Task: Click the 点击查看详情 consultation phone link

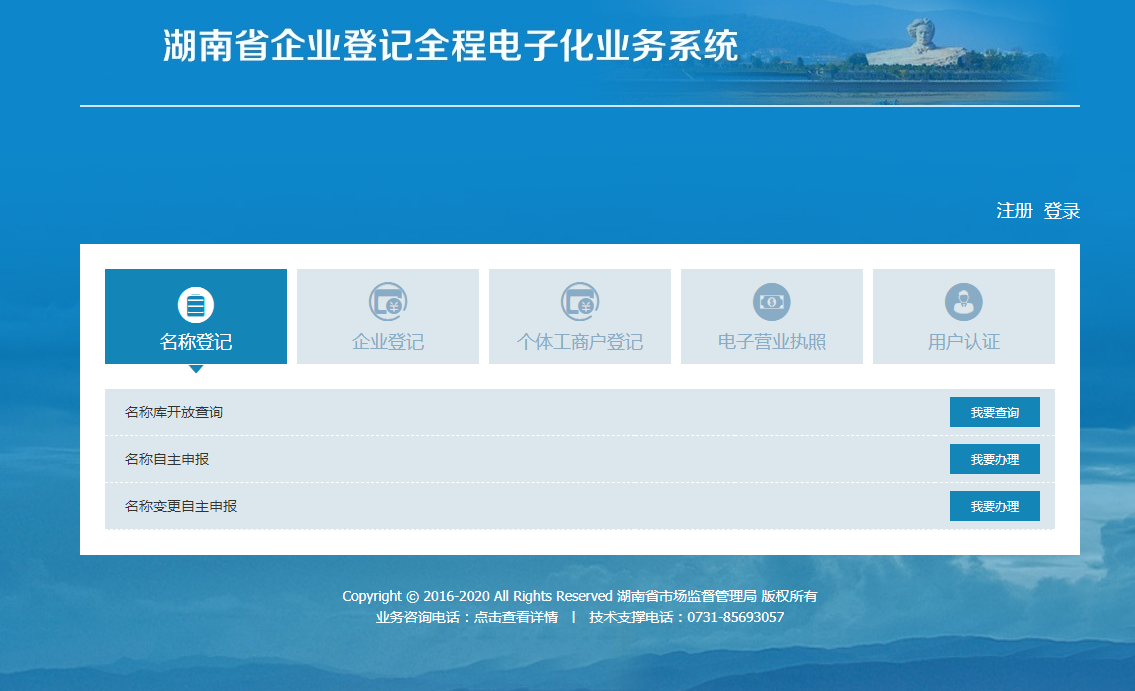Action: [516, 617]
